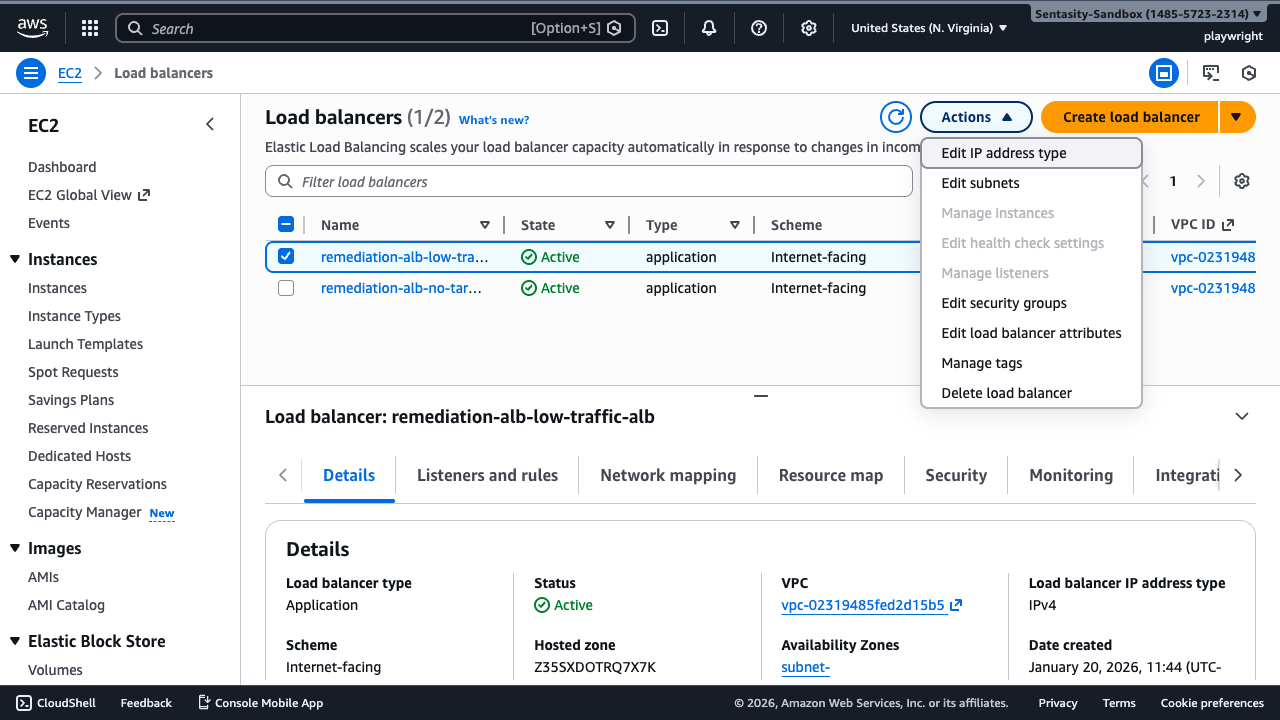Click the Create load balancer button
1280x720 pixels.
[1130, 117]
